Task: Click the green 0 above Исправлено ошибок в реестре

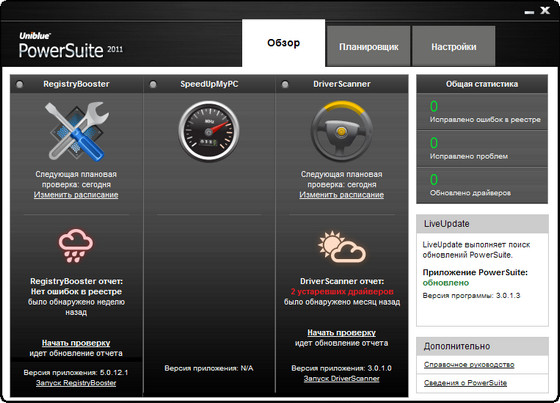Action: point(434,106)
